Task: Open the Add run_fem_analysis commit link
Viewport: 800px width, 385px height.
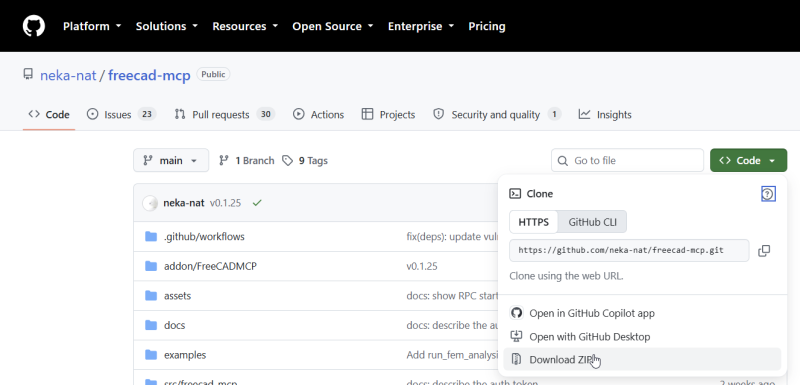Action: point(452,355)
